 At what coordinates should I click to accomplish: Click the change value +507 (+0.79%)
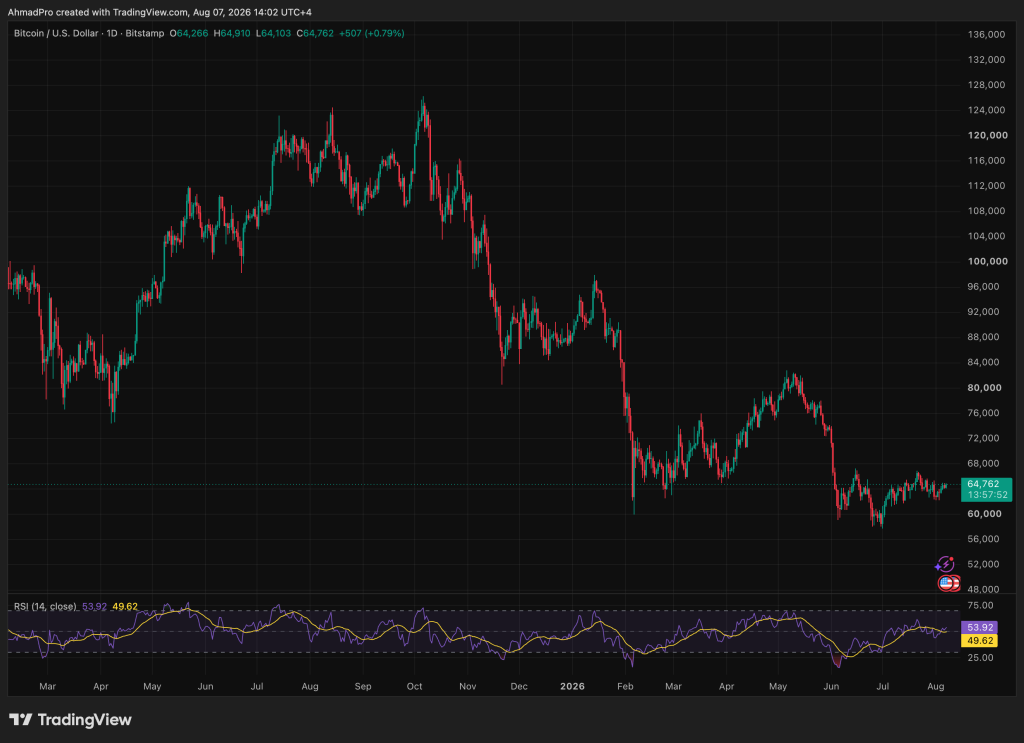tap(372, 33)
